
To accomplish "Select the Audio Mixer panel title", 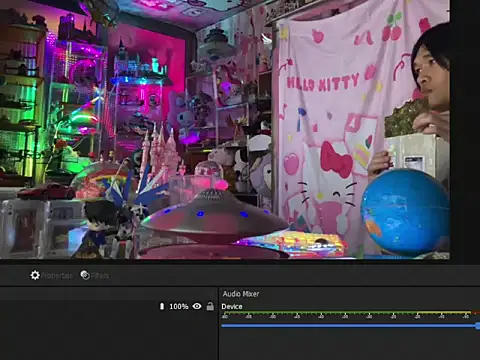I will pyautogui.click(x=241, y=294).
